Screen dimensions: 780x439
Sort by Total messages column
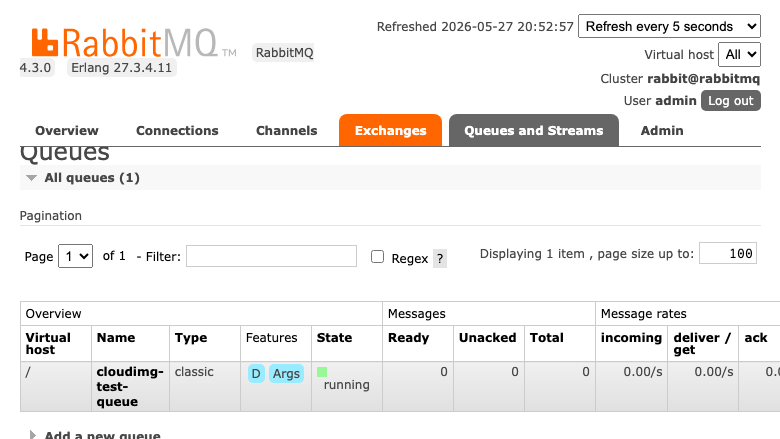tap(546, 338)
